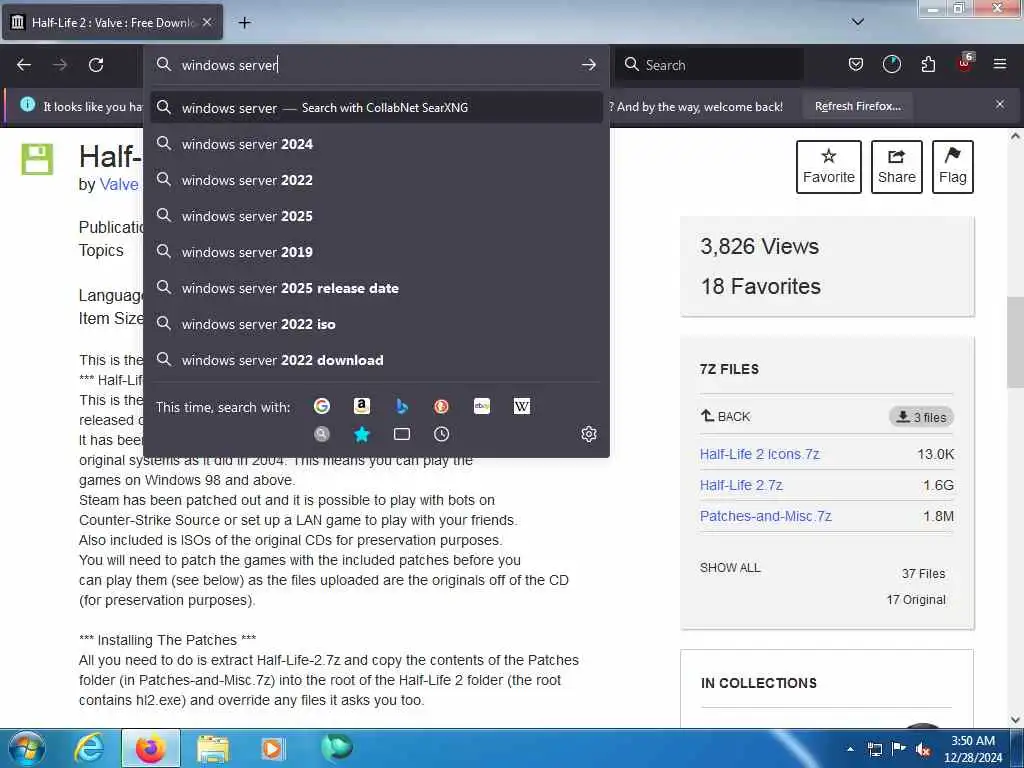
Task: Select suggestion windows server 2019
Action: (x=376, y=251)
